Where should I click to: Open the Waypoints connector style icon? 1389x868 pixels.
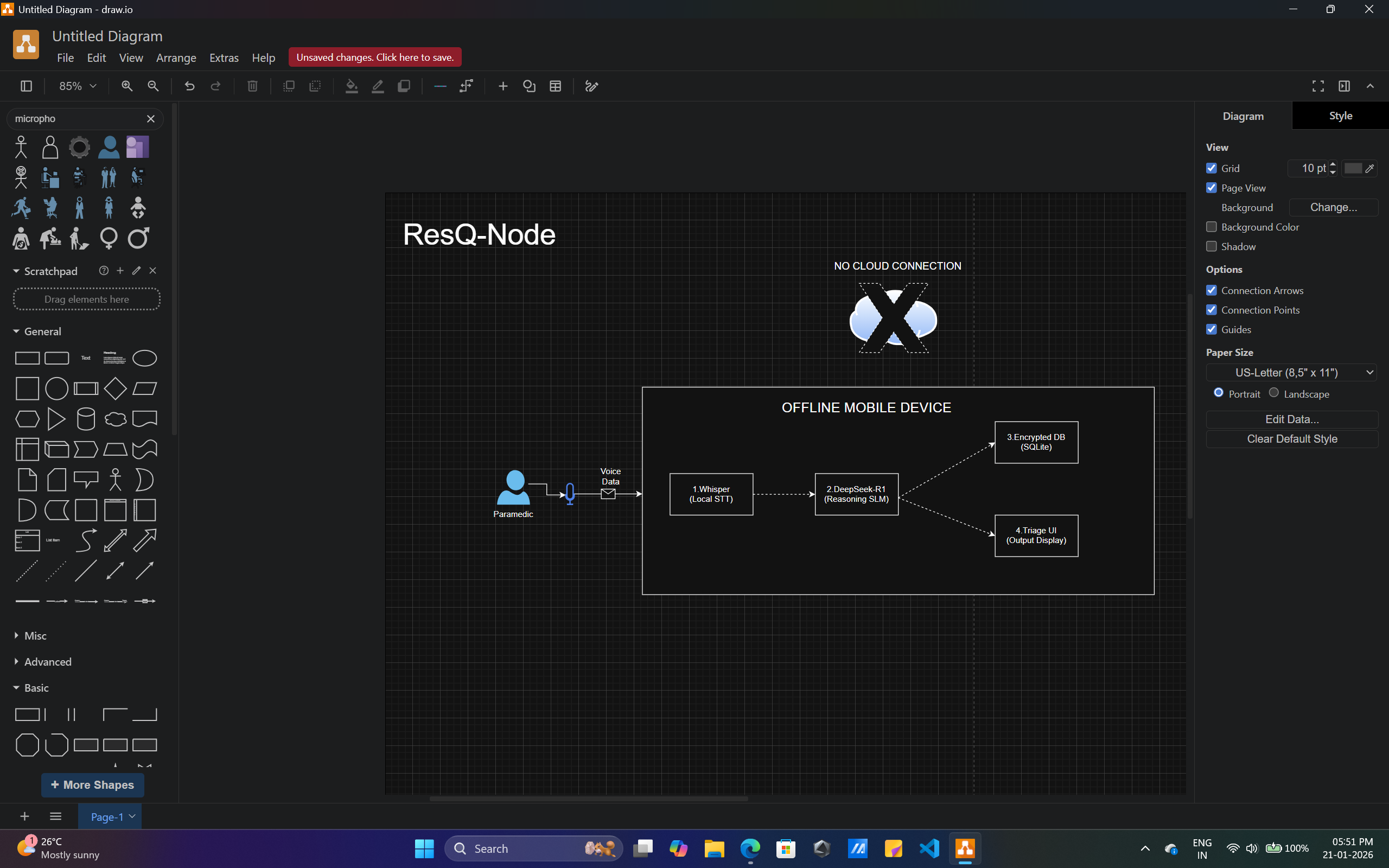[x=466, y=86]
